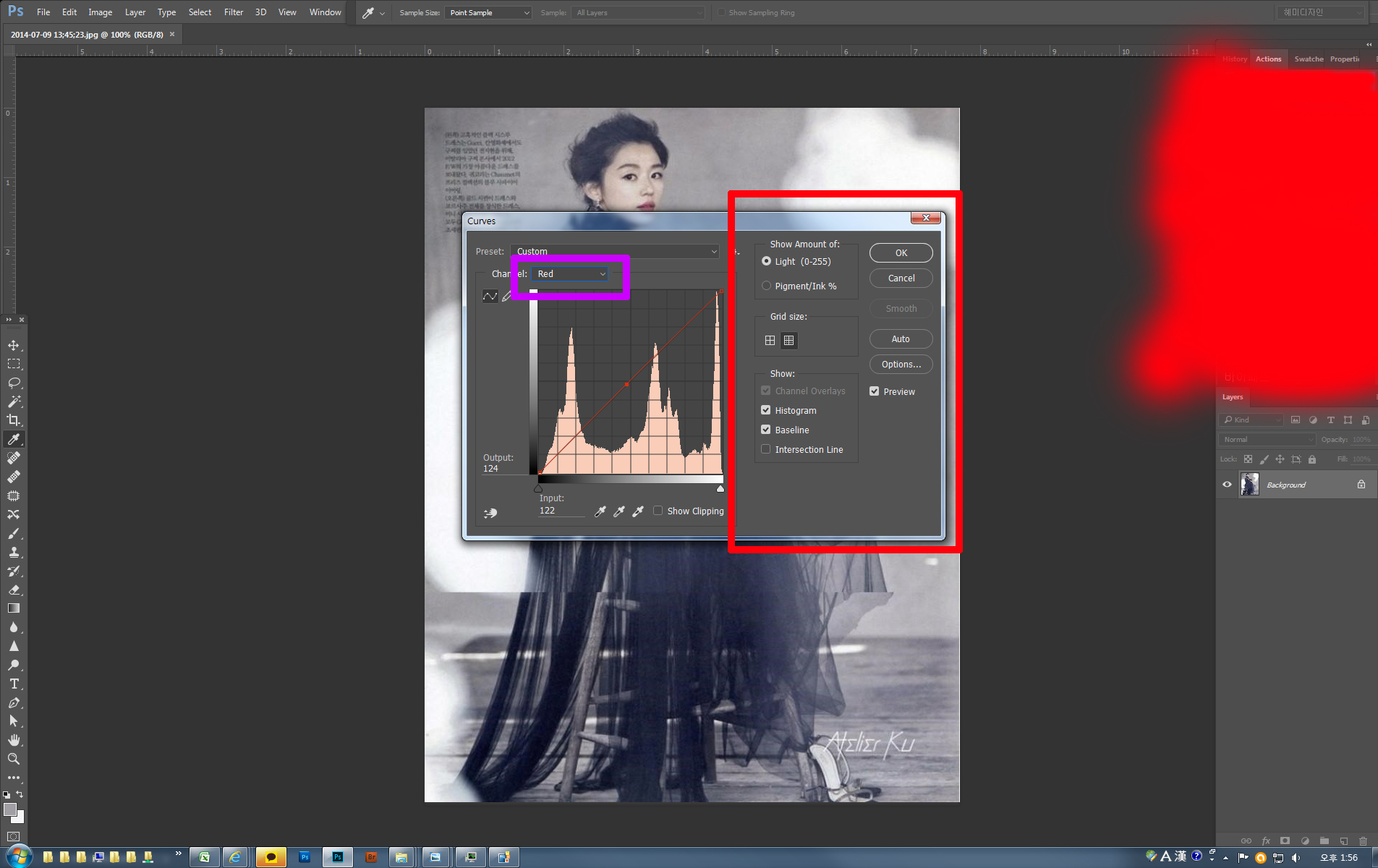Hide the Background layer visibility eye

(x=1228, y=485)
